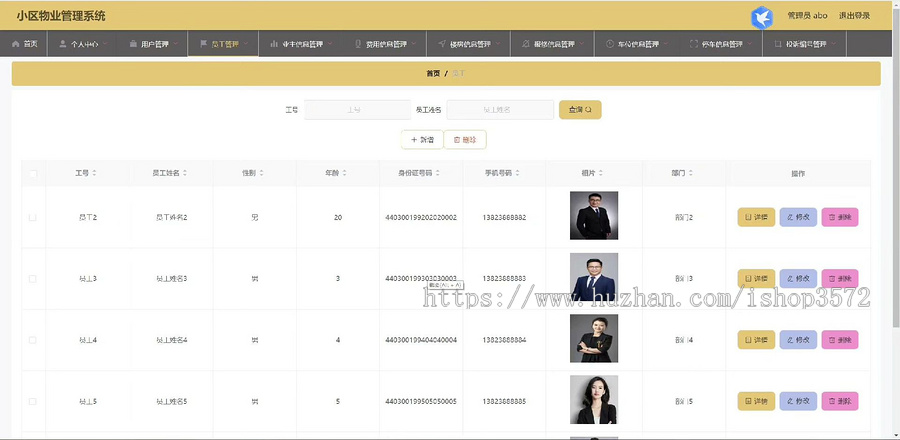Open 详情 for 员工2 row
Viewport: 900px width, 440px height.
(756, 217)
